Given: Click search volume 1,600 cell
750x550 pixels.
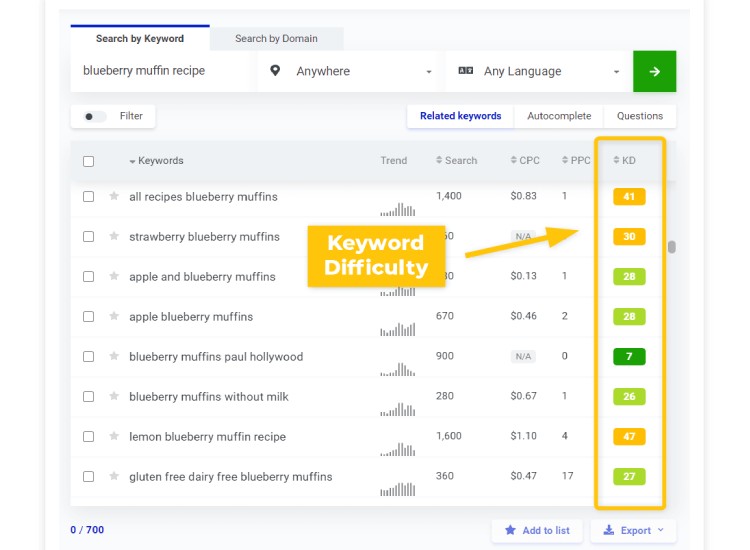Looking at the screenshot, I should [x=449, y=436].
